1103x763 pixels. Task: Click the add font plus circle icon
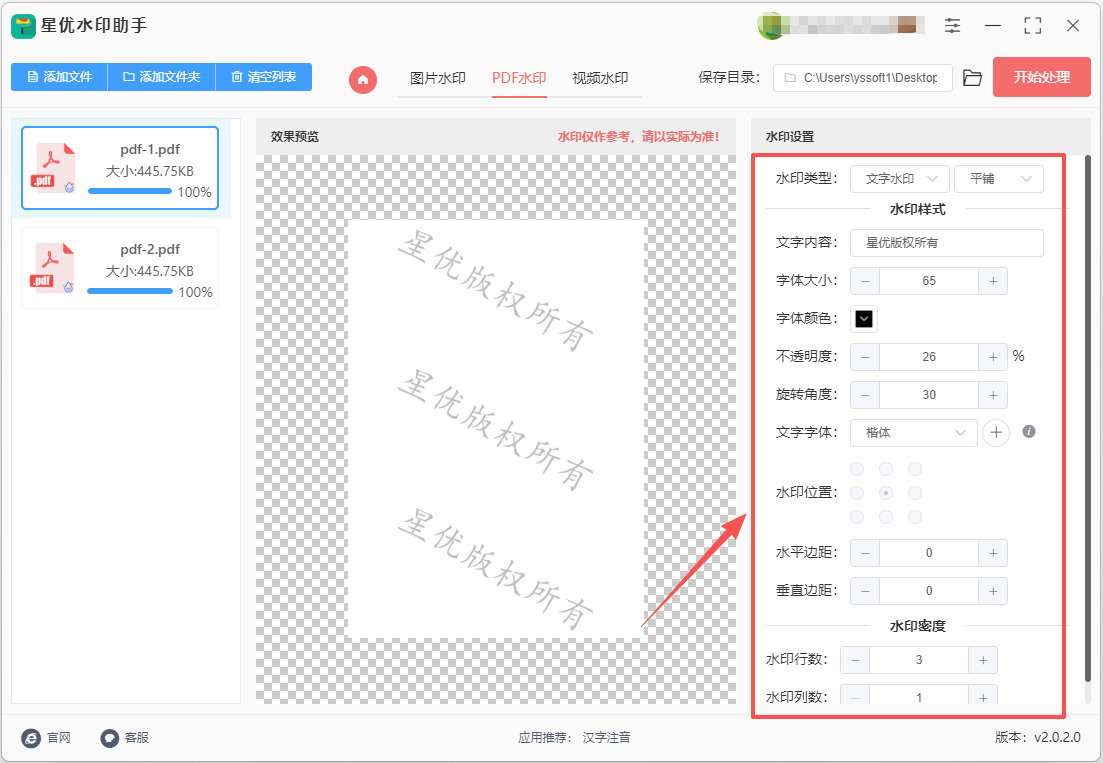(996, 432)
